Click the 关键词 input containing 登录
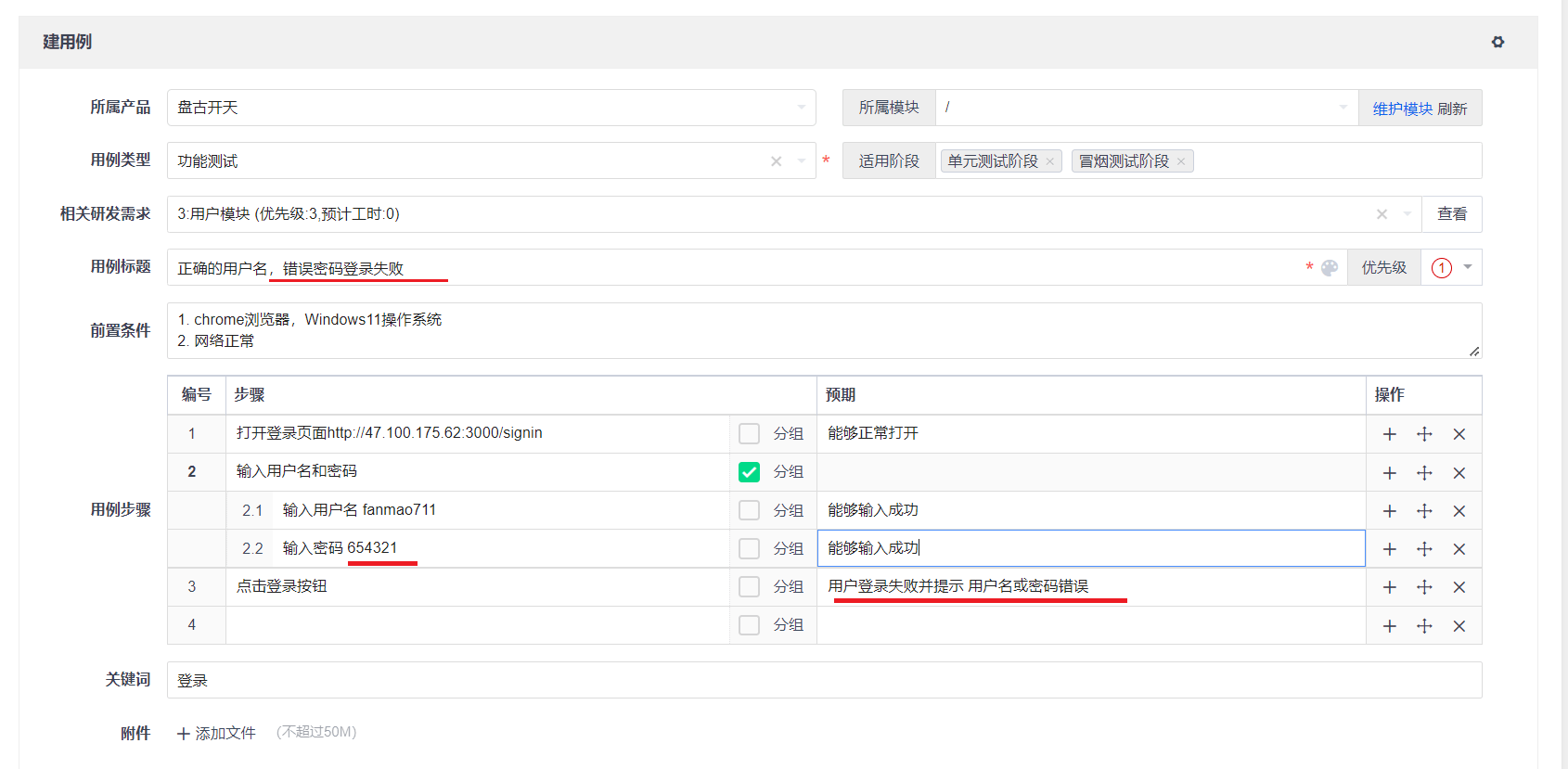The height and width of the screenshot is (769, 1568). pyautogui.click(x=824, y=680)
